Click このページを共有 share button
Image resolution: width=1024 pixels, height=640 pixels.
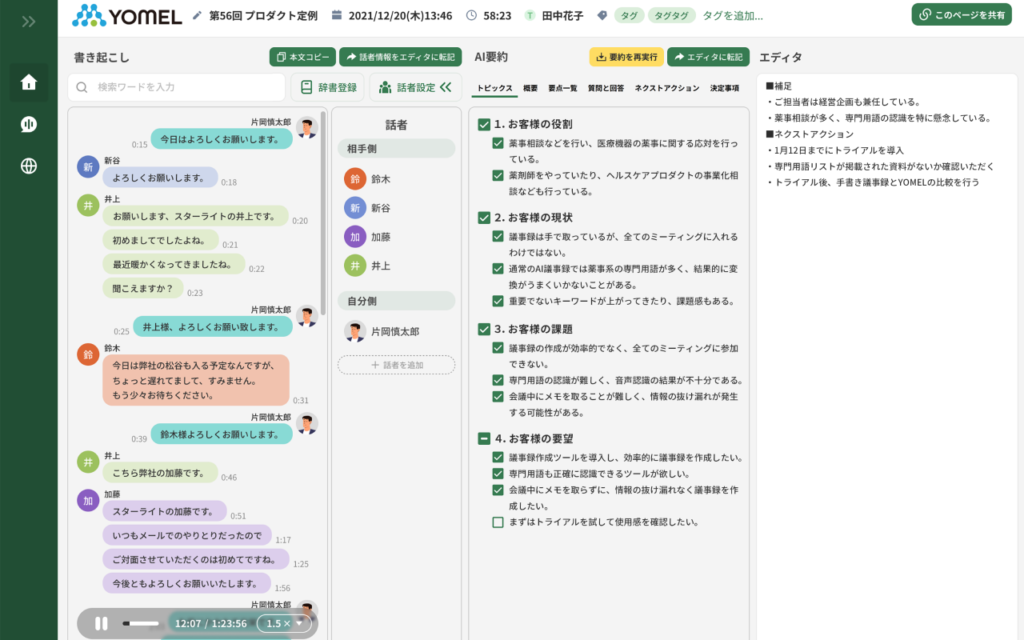(961, 15)
